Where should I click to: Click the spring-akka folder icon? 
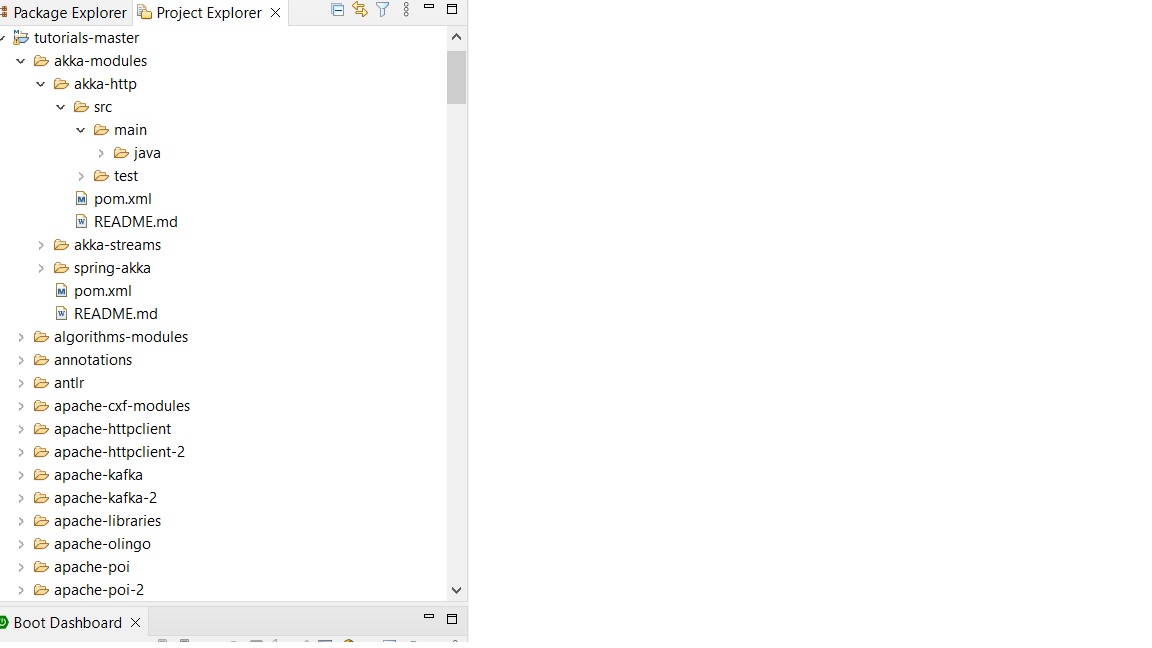click(x=62, y=268)
